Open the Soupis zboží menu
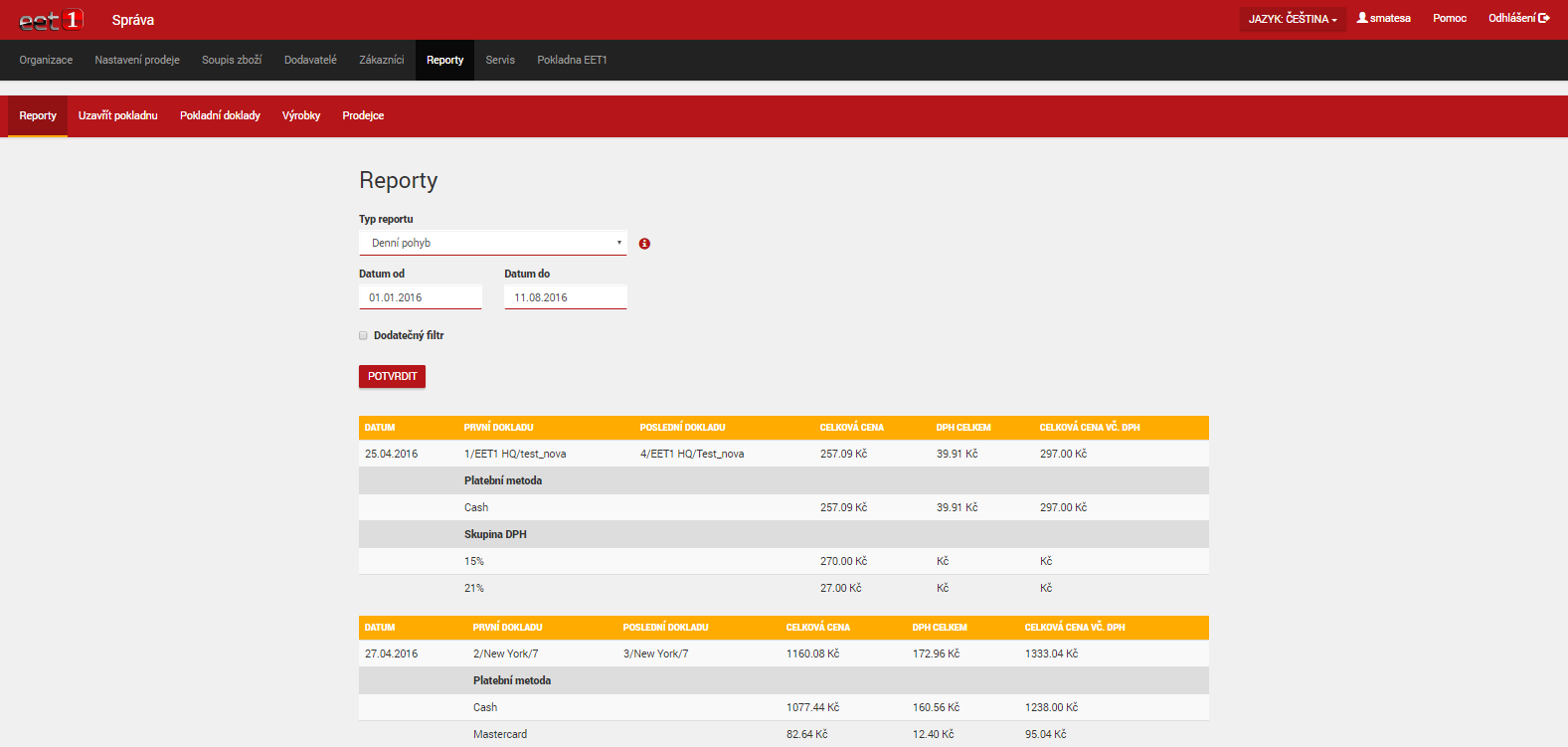1568x747 pixels. coord(232,60)
